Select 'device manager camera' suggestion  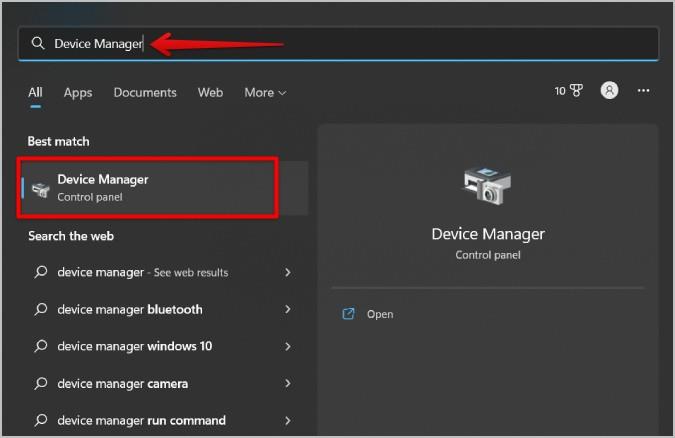163,383
